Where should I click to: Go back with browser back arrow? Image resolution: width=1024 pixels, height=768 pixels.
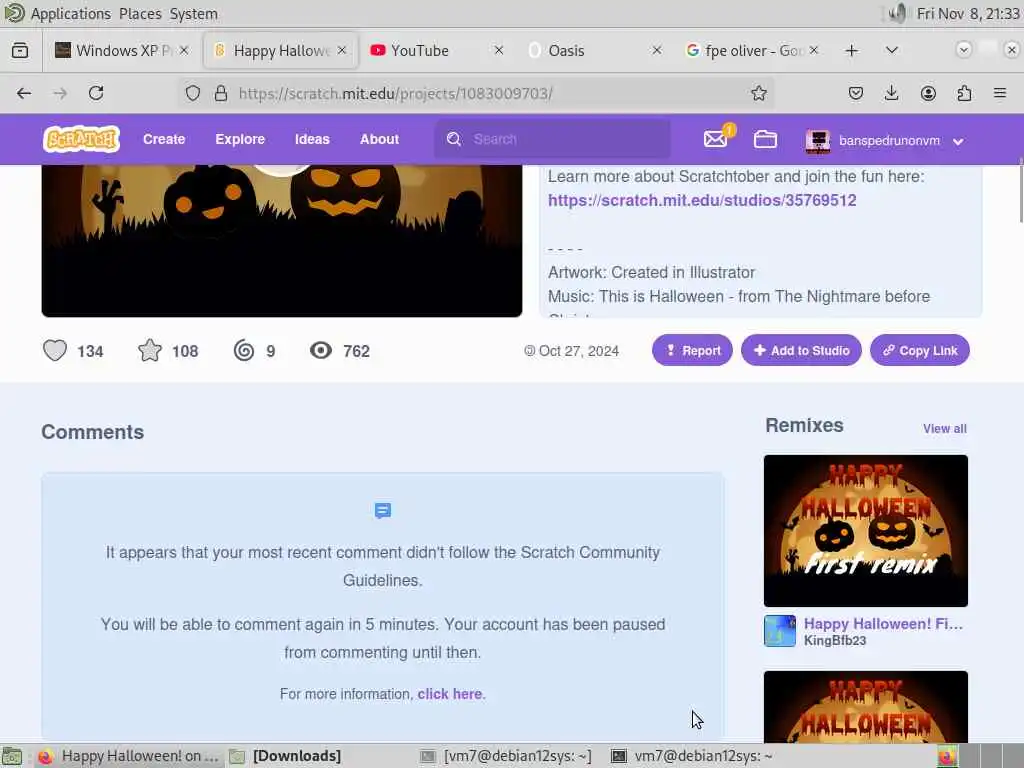tap(24, 93)
